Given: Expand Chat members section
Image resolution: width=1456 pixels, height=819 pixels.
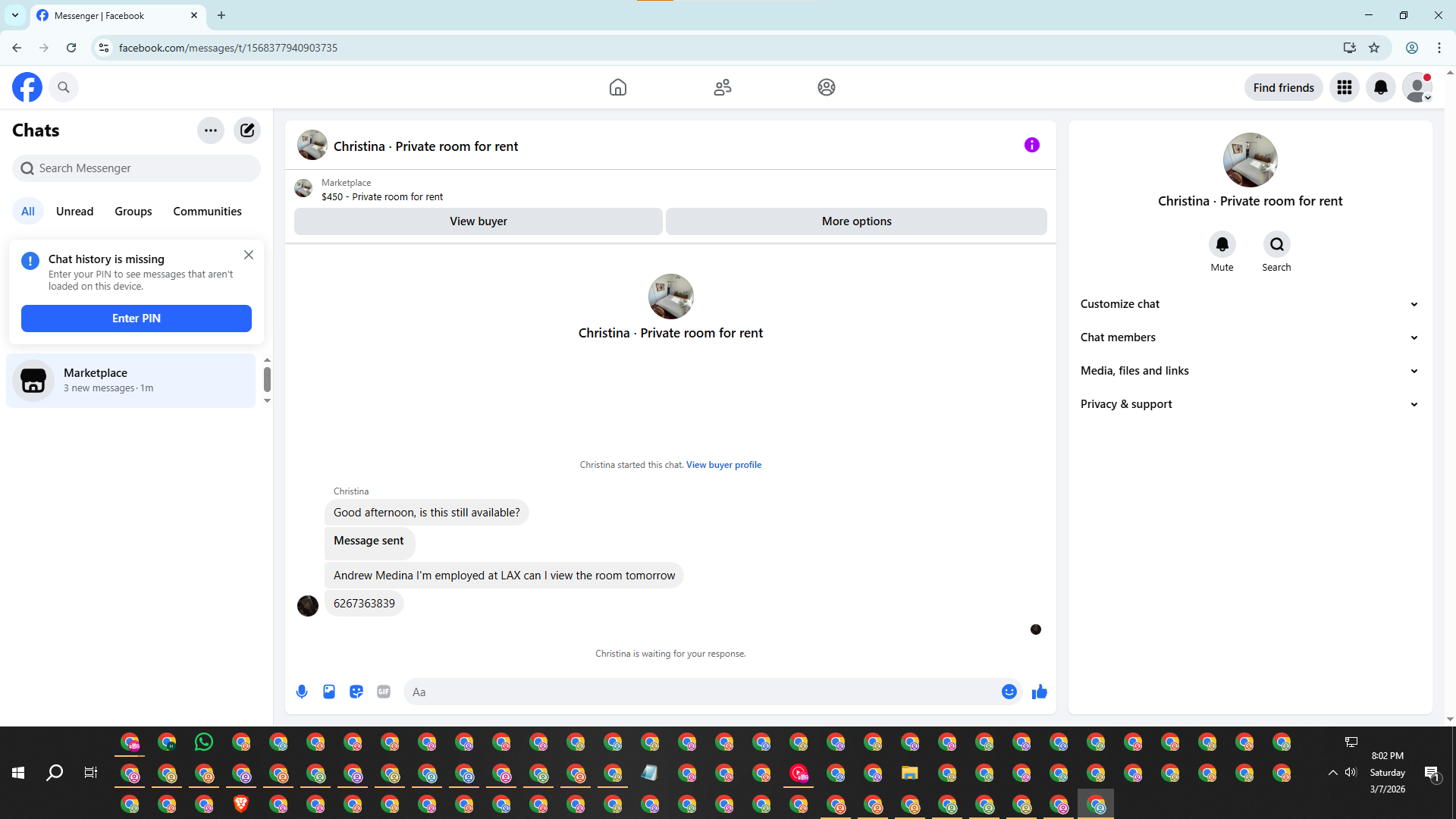Looking at the screenshot, I should pos(1250,337).
